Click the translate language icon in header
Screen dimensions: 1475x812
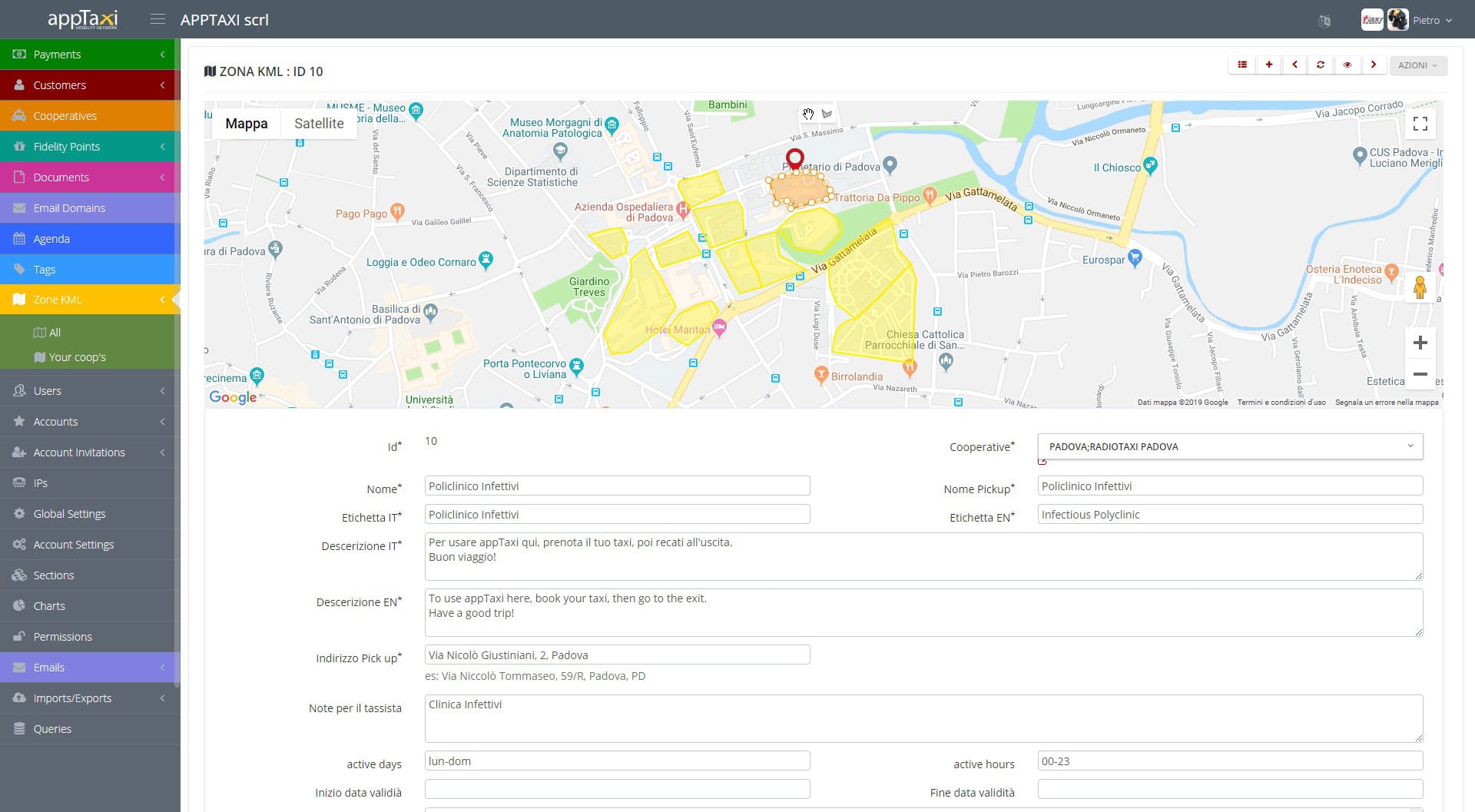tap(1324, 21)
